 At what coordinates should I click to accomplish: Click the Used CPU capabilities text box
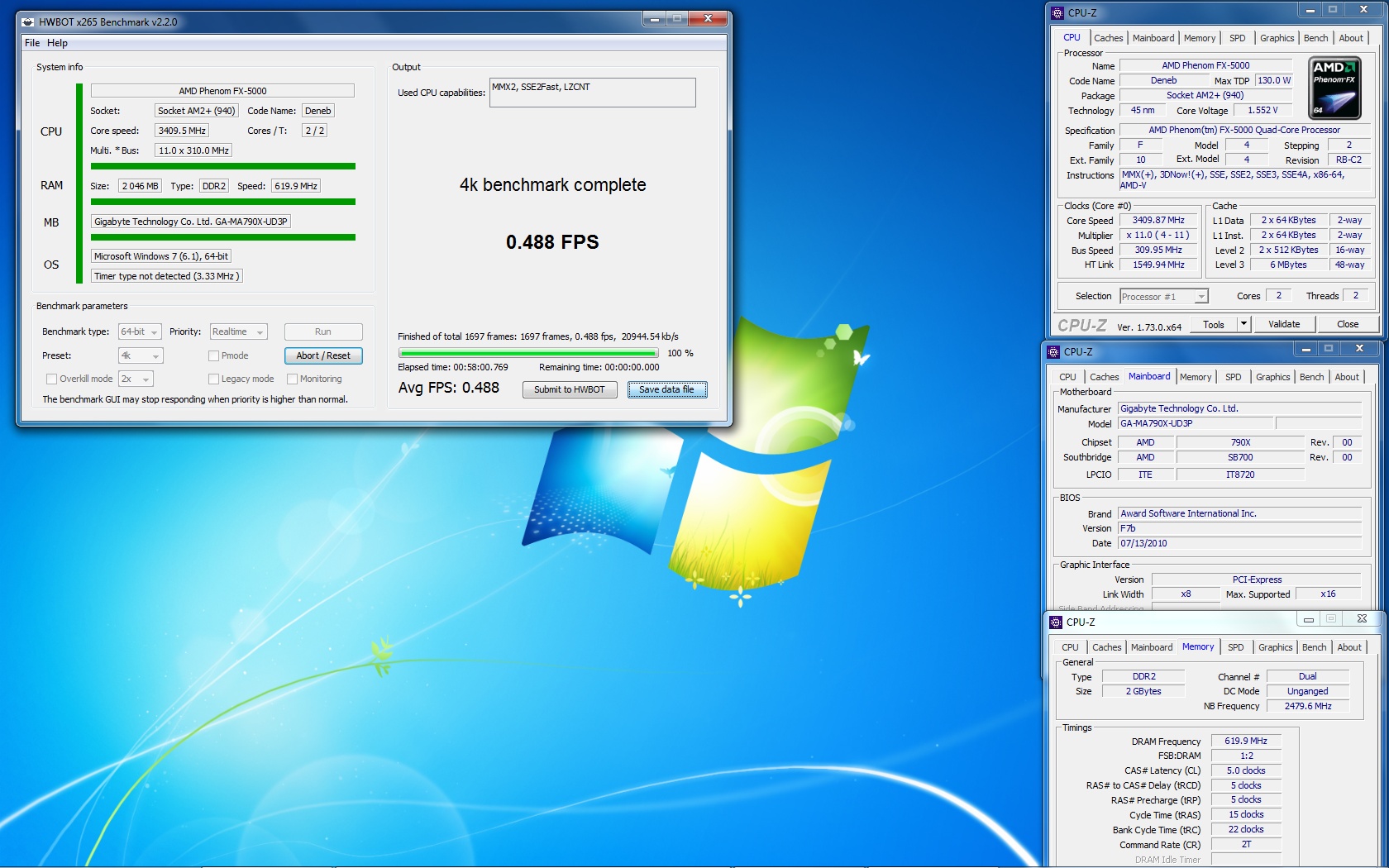(x=592, y=93)
